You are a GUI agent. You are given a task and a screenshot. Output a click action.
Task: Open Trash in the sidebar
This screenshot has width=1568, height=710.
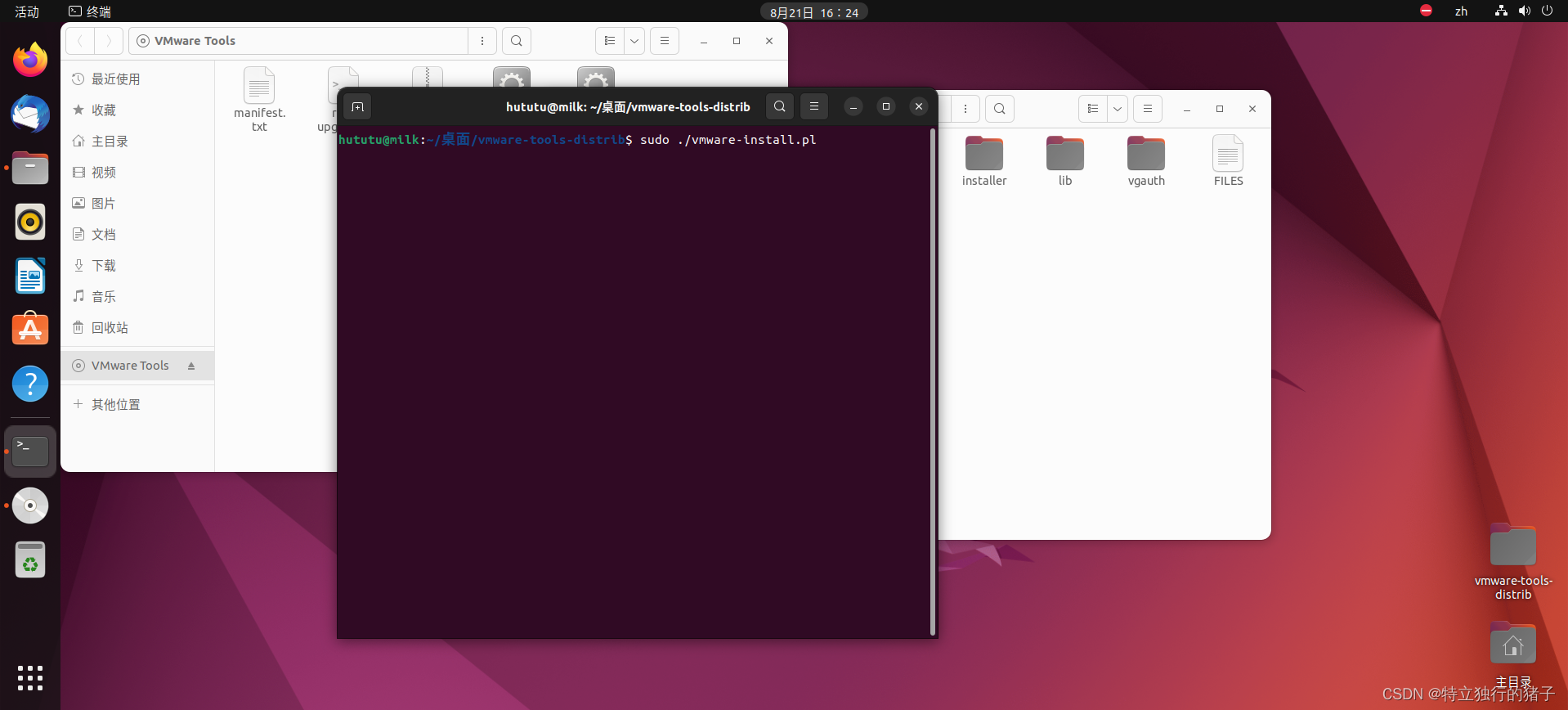pos(137,328)
